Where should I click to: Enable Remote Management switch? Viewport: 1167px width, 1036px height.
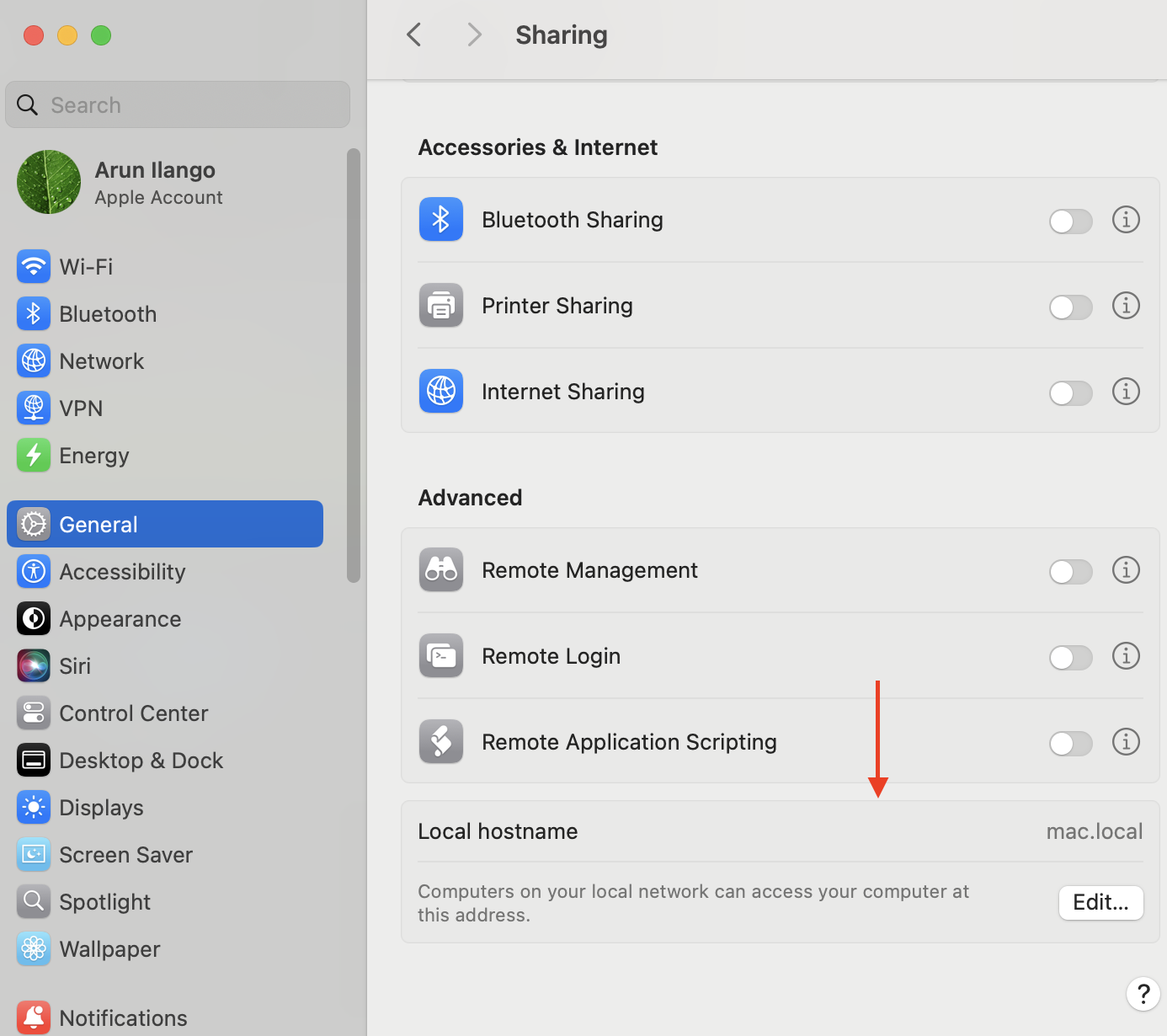pos(1071,571)
